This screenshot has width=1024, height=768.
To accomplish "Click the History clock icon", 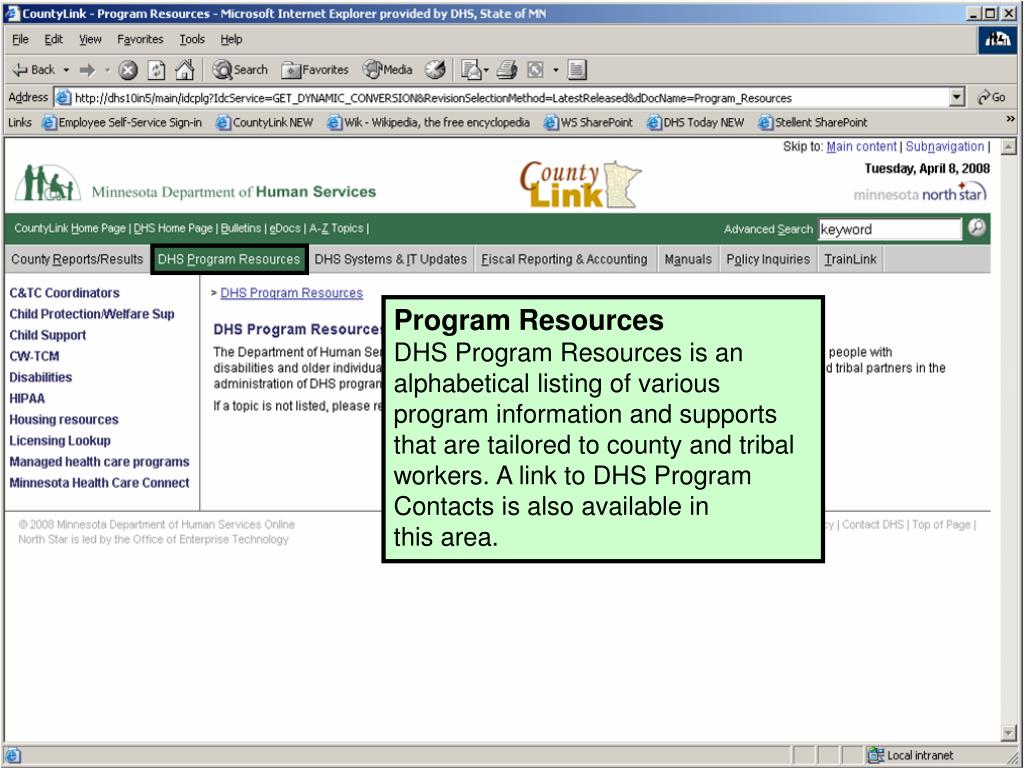I will click(x=434, y=69).
